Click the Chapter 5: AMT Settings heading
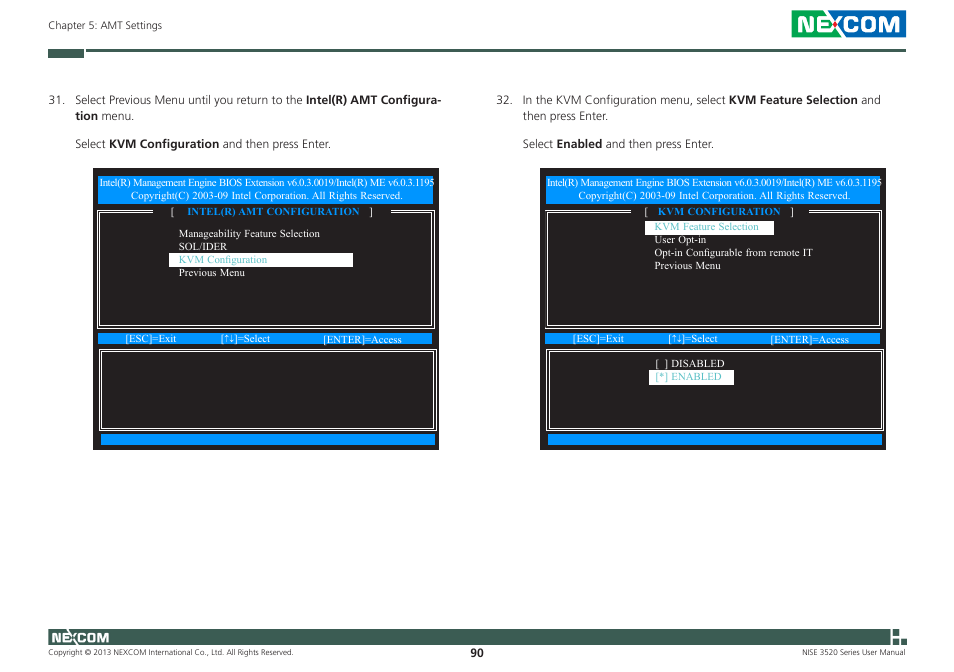This screenshot has width=954, height=672. [105, 25]
